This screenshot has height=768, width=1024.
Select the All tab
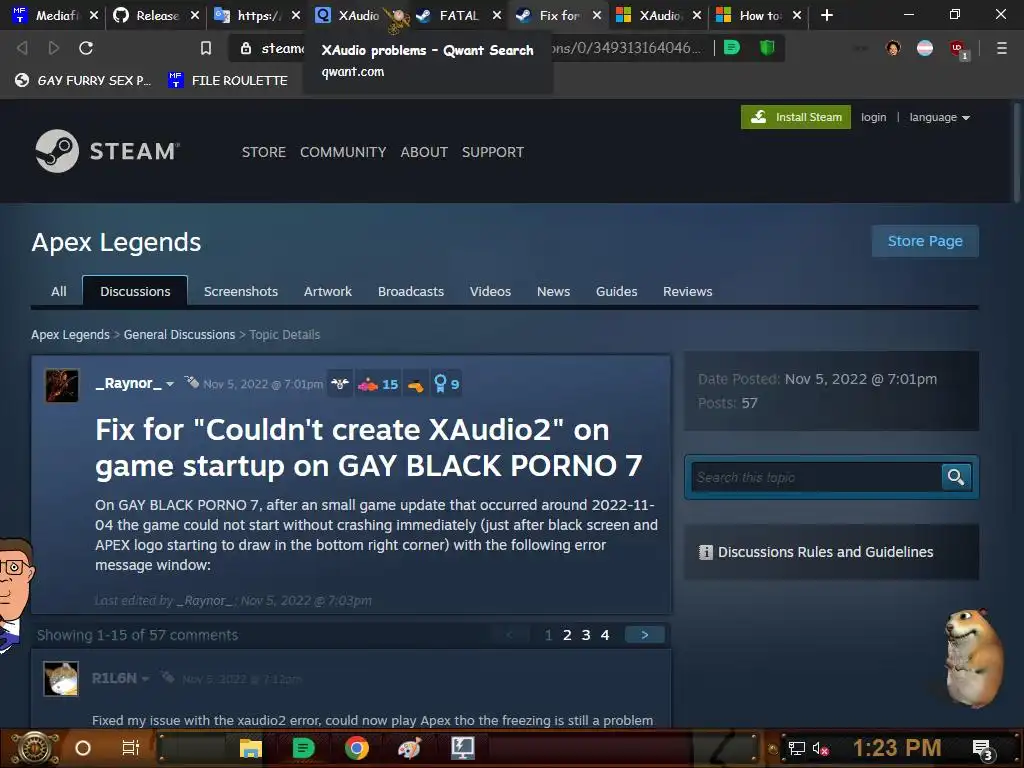click(x=59, y=291)
